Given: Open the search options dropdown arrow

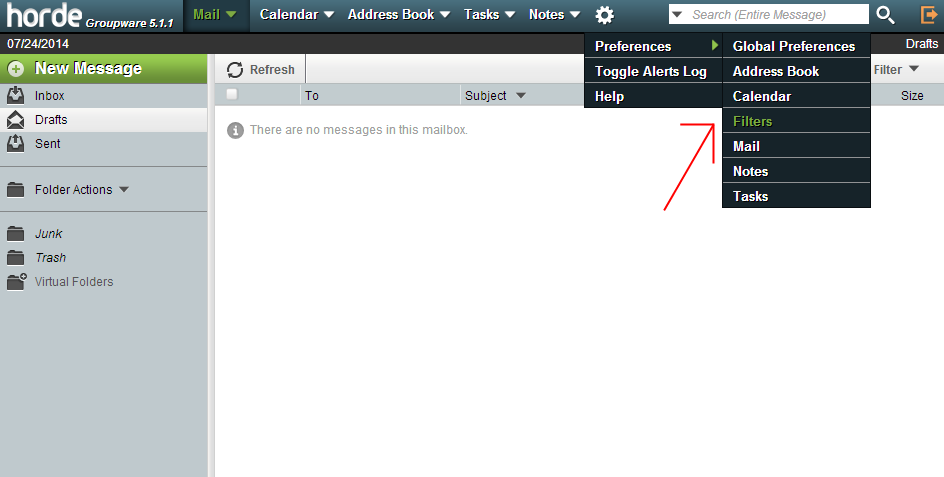Looking at the screenshot, I should pyautogui.click(x=677, y=15).
